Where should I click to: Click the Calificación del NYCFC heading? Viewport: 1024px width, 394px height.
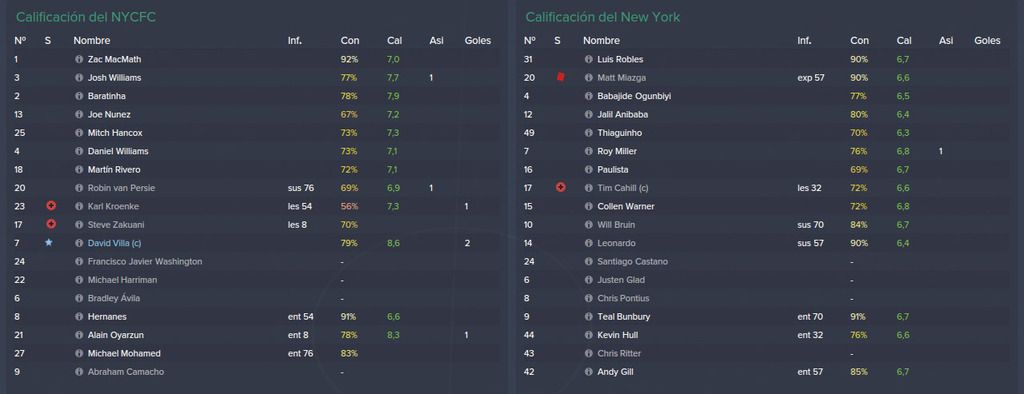(x=86, y=17)
